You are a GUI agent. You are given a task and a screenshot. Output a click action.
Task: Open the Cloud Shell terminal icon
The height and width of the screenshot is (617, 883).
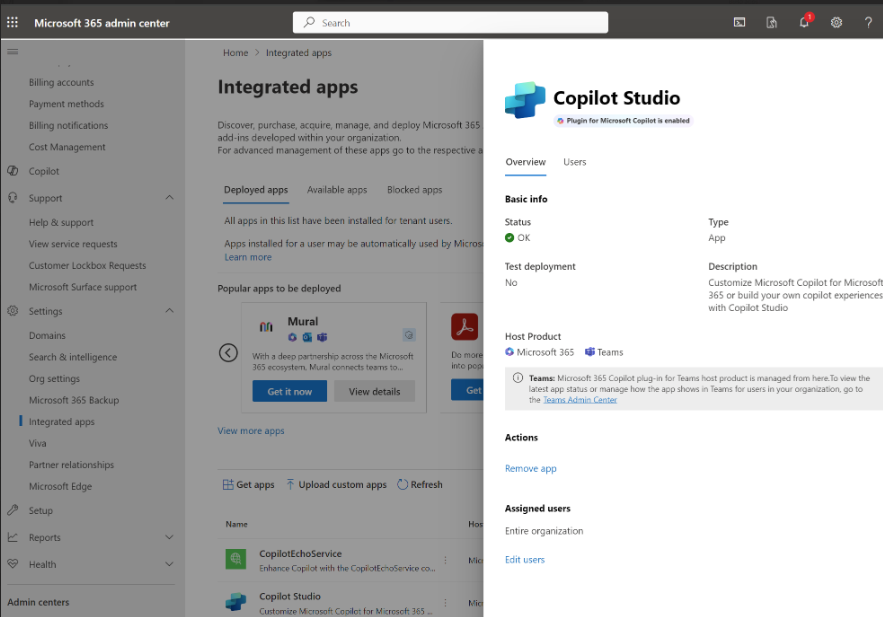click(739, 23)
